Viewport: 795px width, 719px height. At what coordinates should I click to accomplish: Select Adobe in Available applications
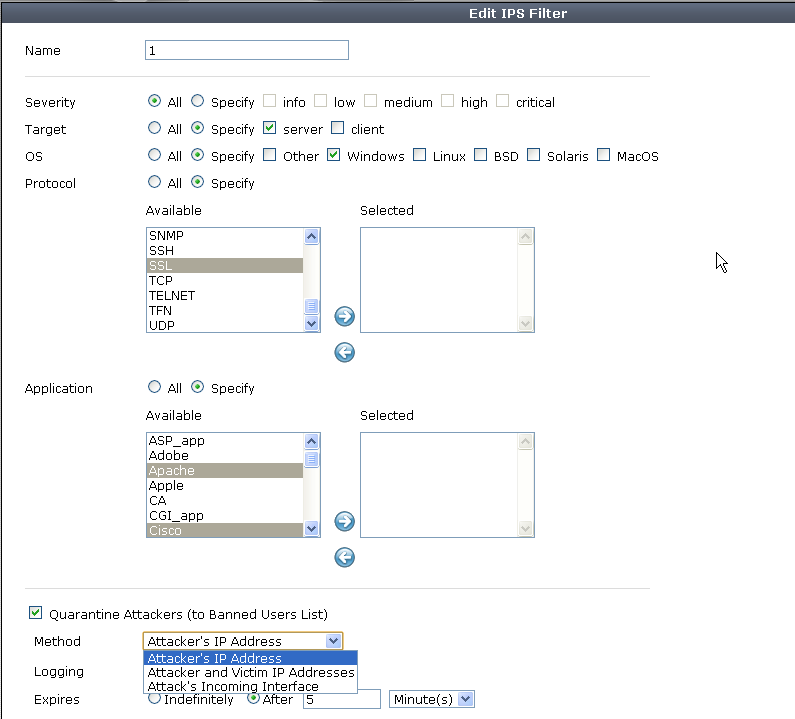(168, 456)
